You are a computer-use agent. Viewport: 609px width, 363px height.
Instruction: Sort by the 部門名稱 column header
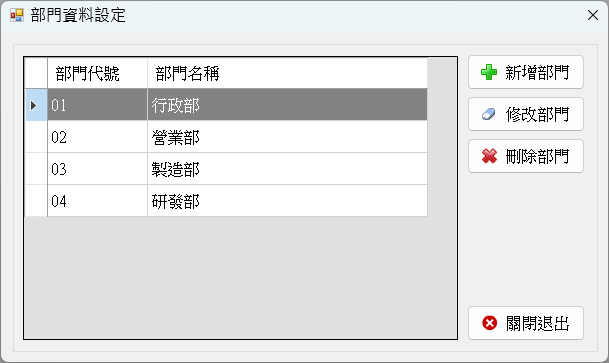(x=287, y=73)
